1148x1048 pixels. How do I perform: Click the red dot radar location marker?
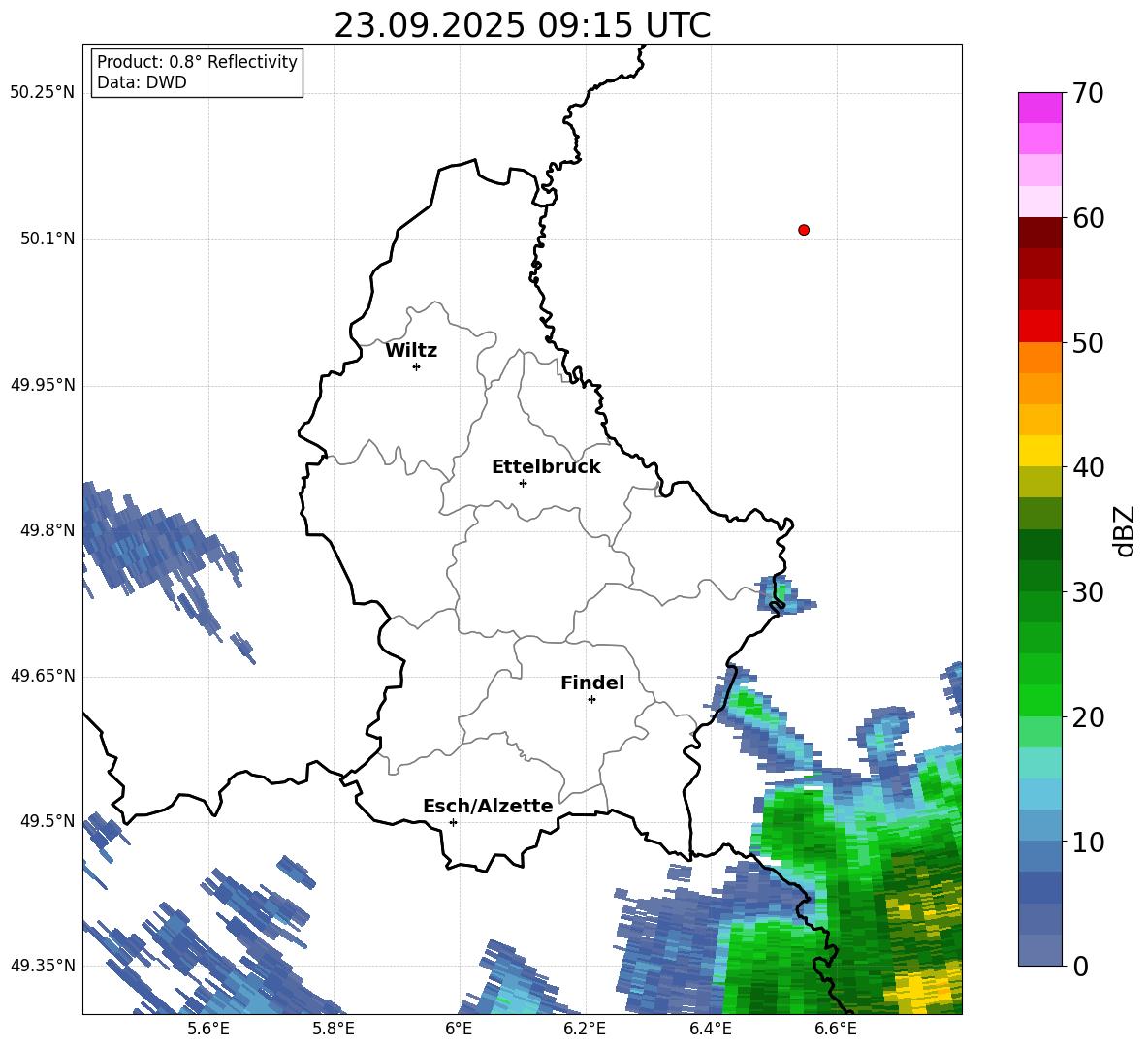pos(803,230)
